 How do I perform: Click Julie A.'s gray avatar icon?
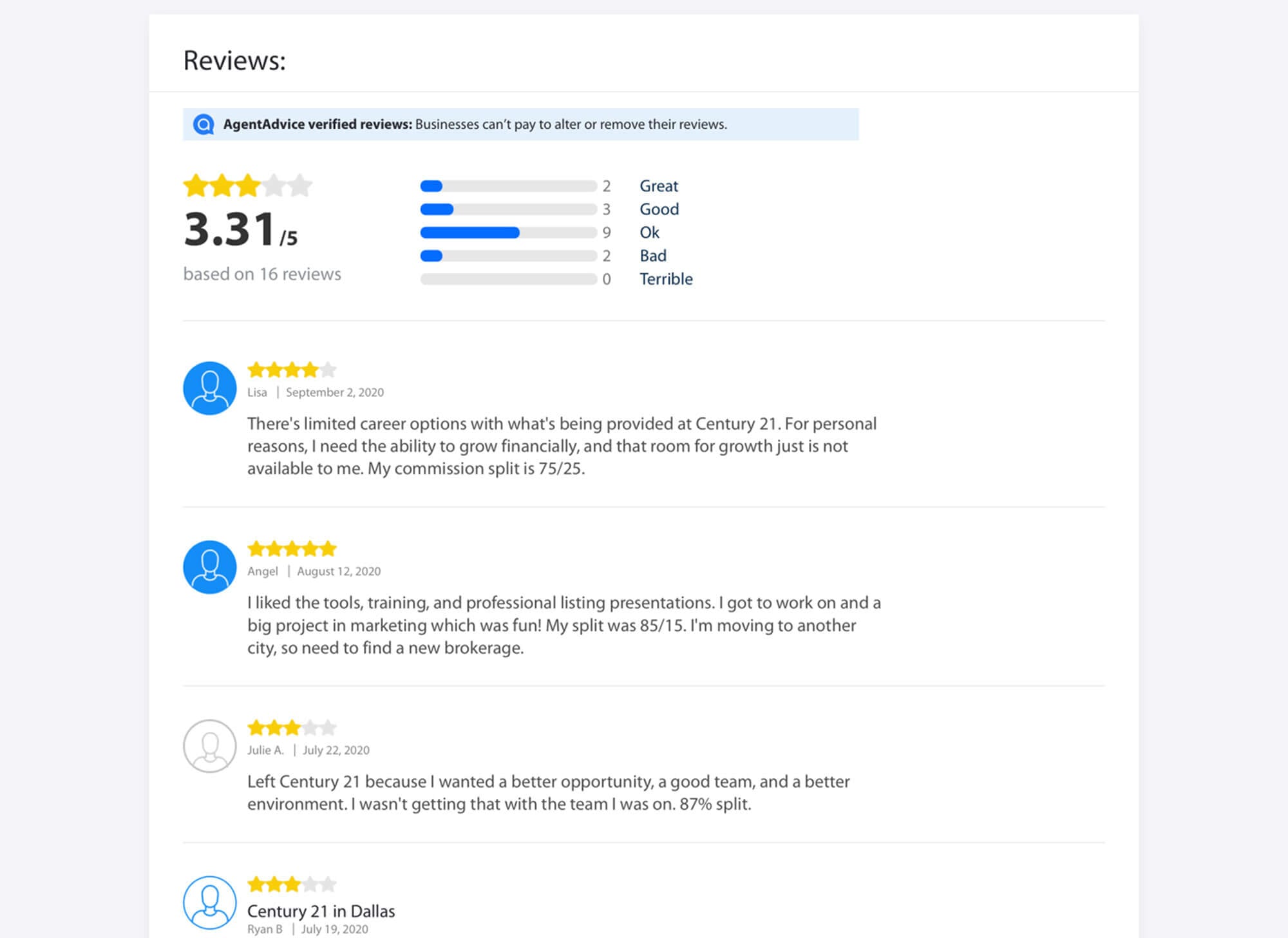tap(210, 746)
